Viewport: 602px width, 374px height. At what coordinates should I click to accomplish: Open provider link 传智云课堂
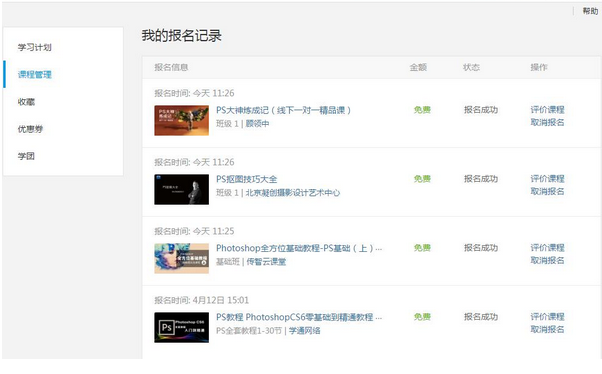266,262
